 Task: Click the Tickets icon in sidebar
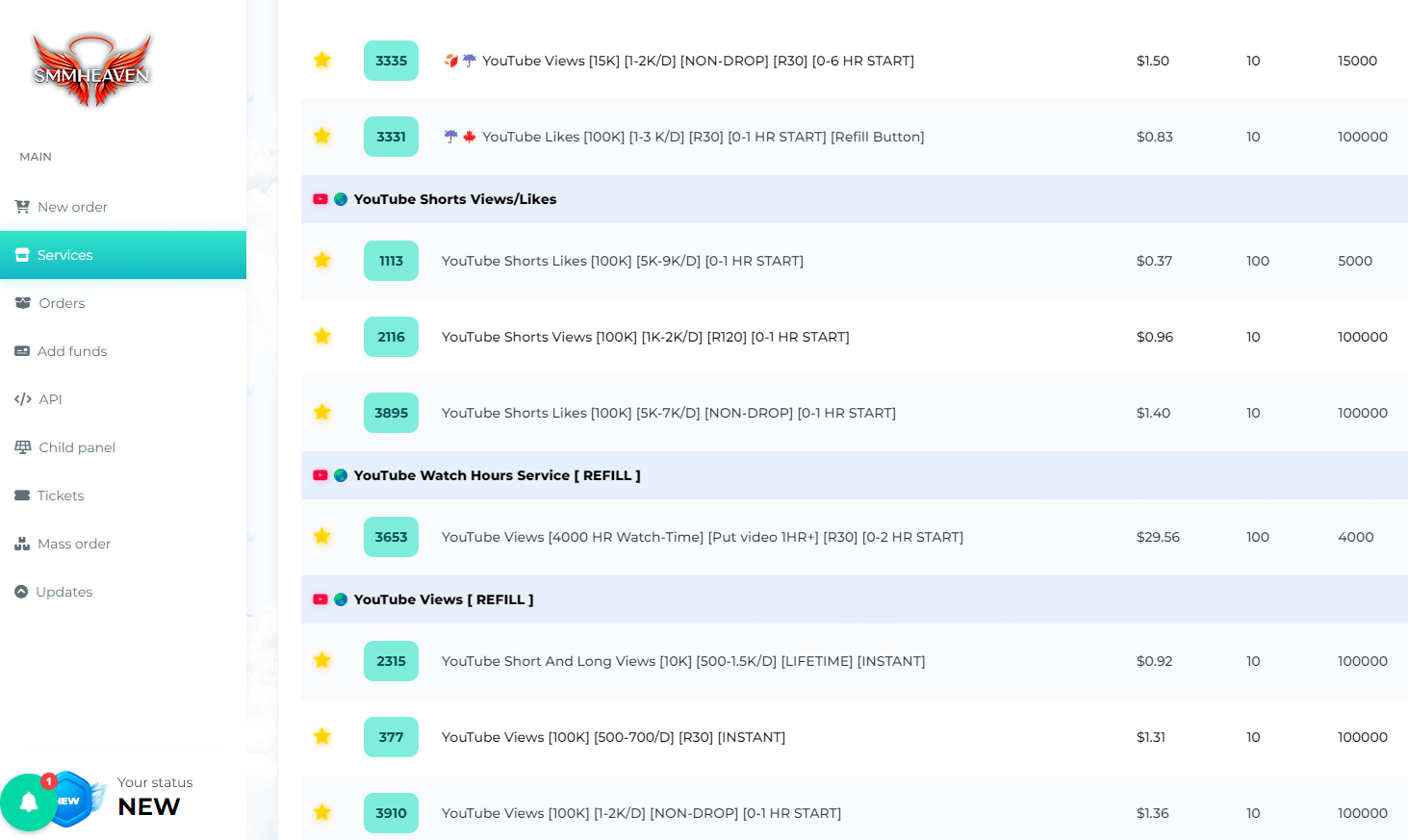[22, 496]
